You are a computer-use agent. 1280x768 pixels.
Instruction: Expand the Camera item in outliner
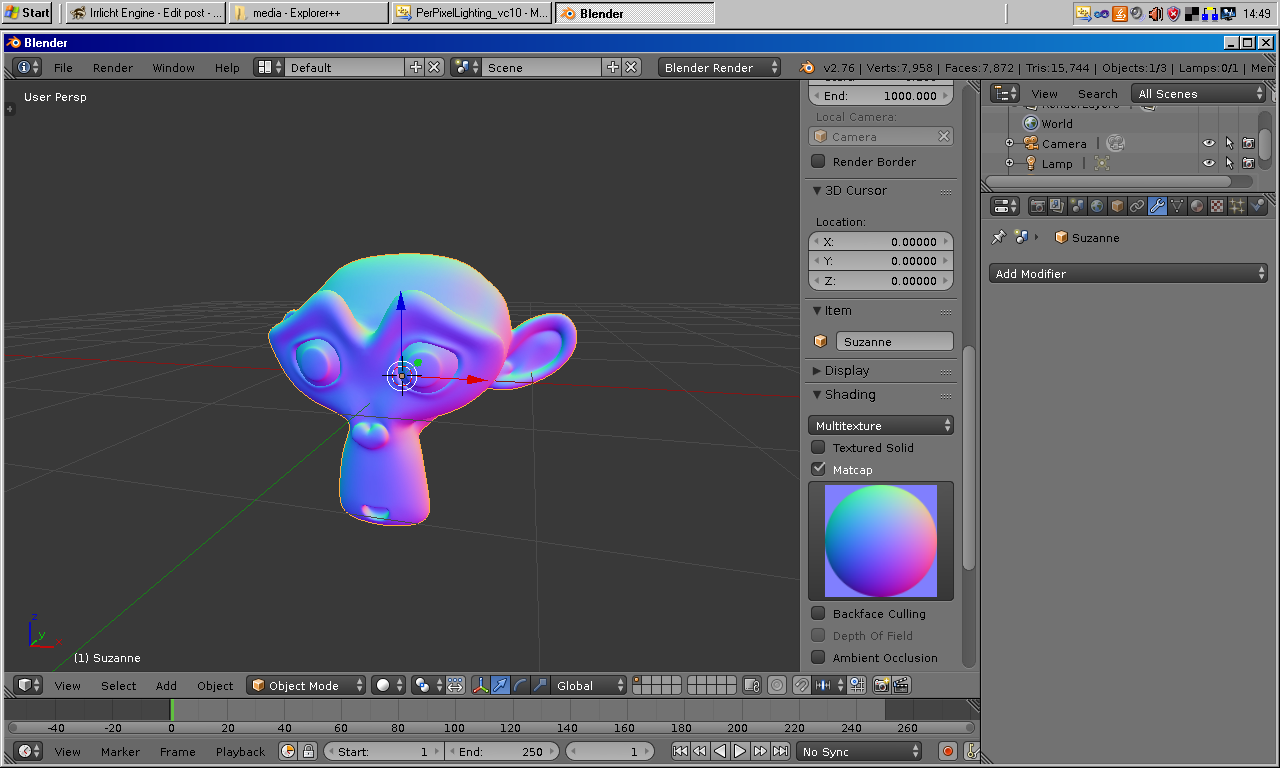click(x=1009, y=143)
